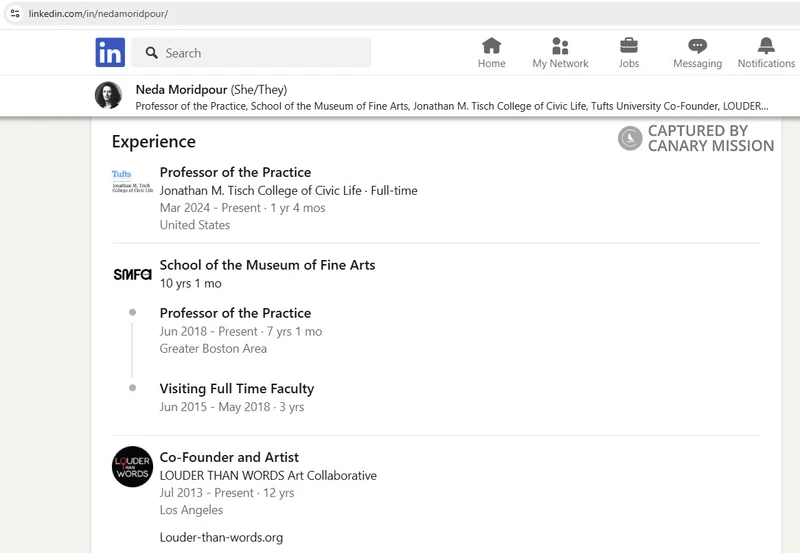Image resolution: width=800 pixels, height=553 pixels.
Task: Open My Network people icon
Action: [x=560, y=46]
